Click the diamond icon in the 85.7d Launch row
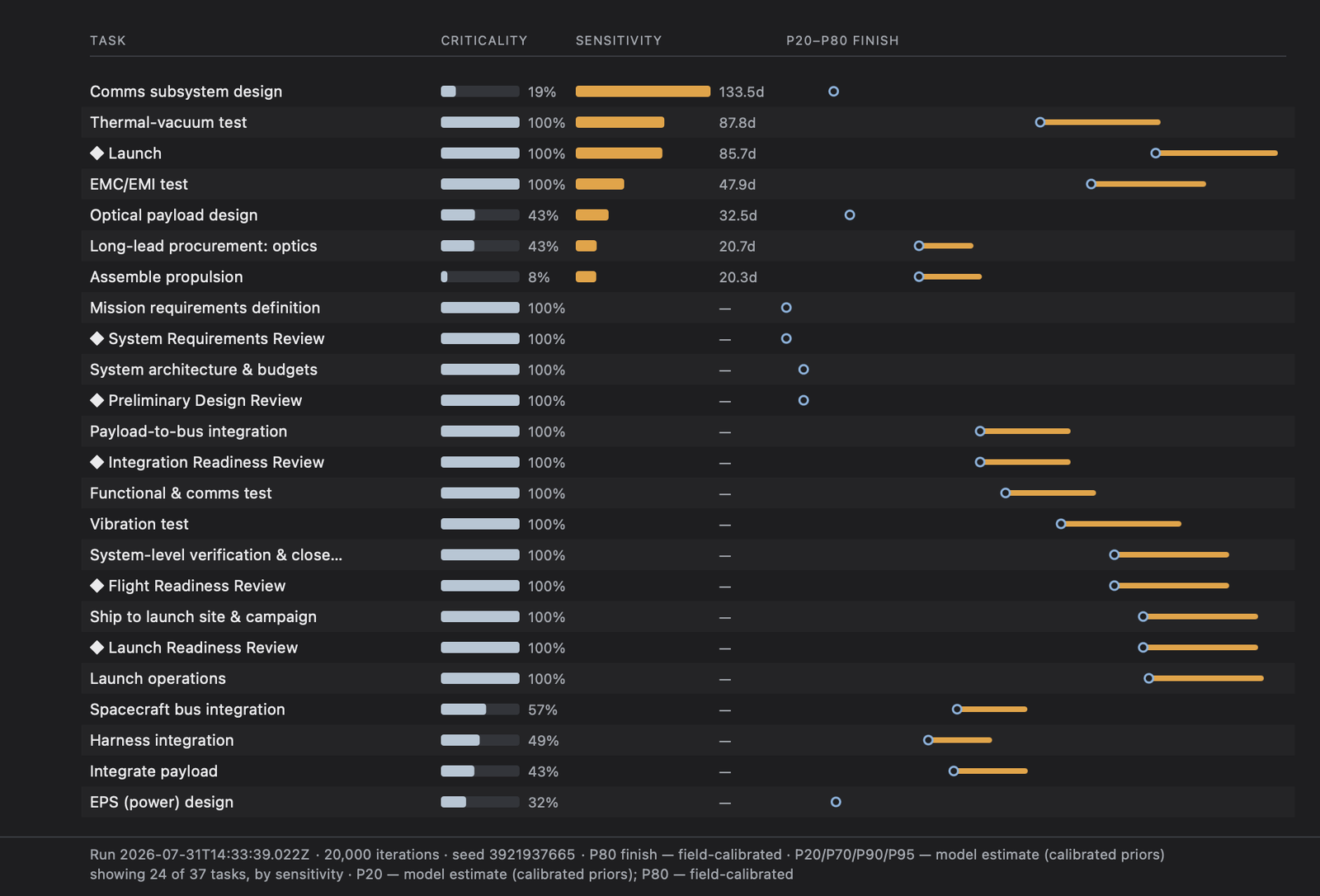Image resolution: width=1320 pixels, height=896 pixels. point(97,153)
